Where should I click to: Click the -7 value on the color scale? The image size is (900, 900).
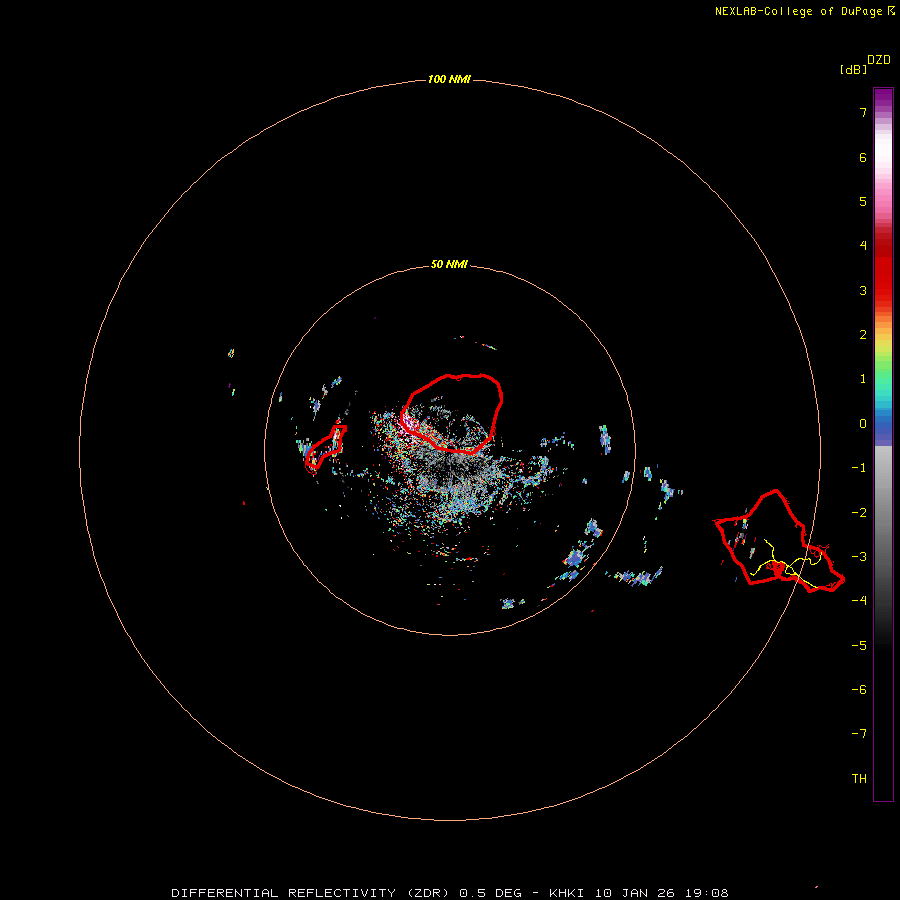(859, 734)
